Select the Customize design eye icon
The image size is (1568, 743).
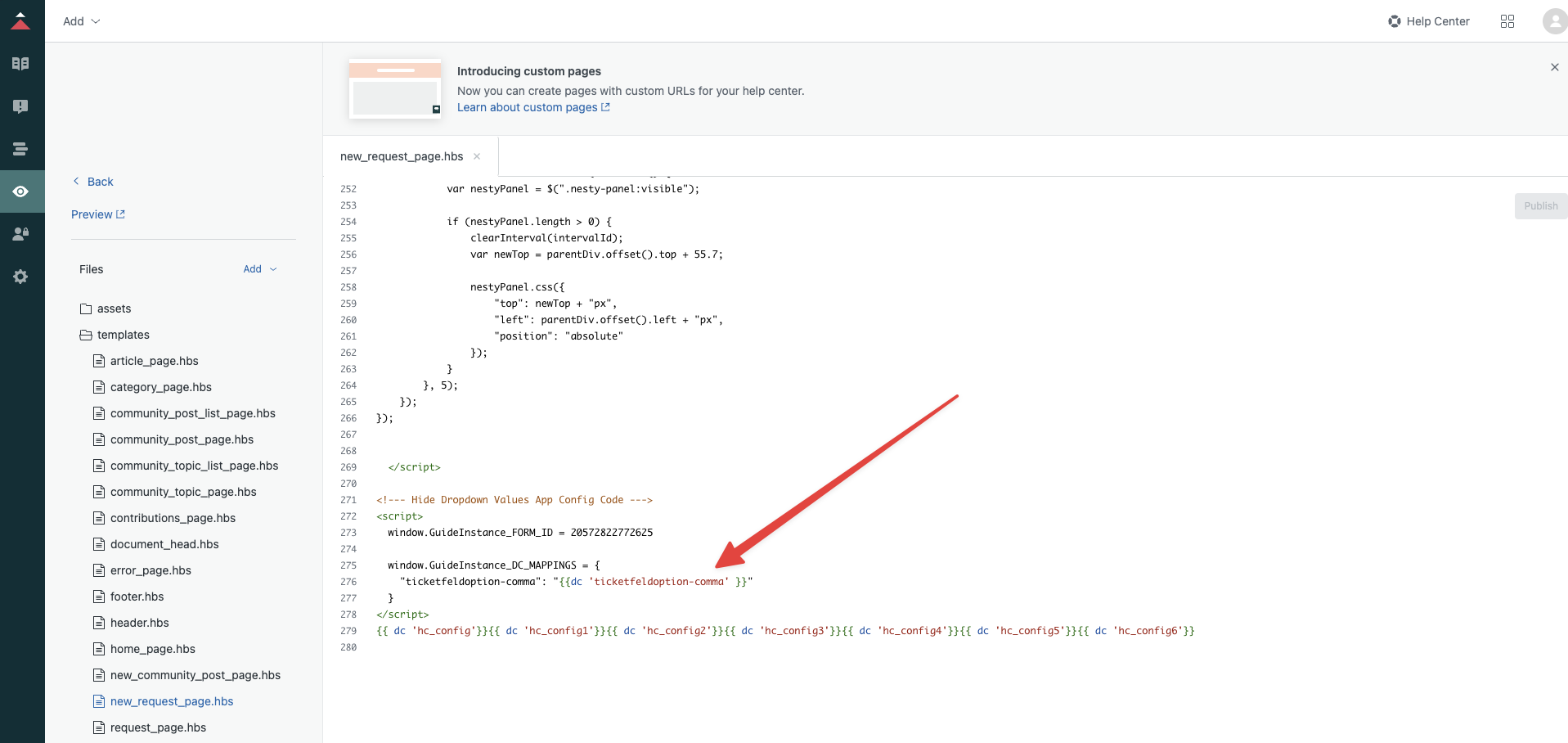(21, 191)
